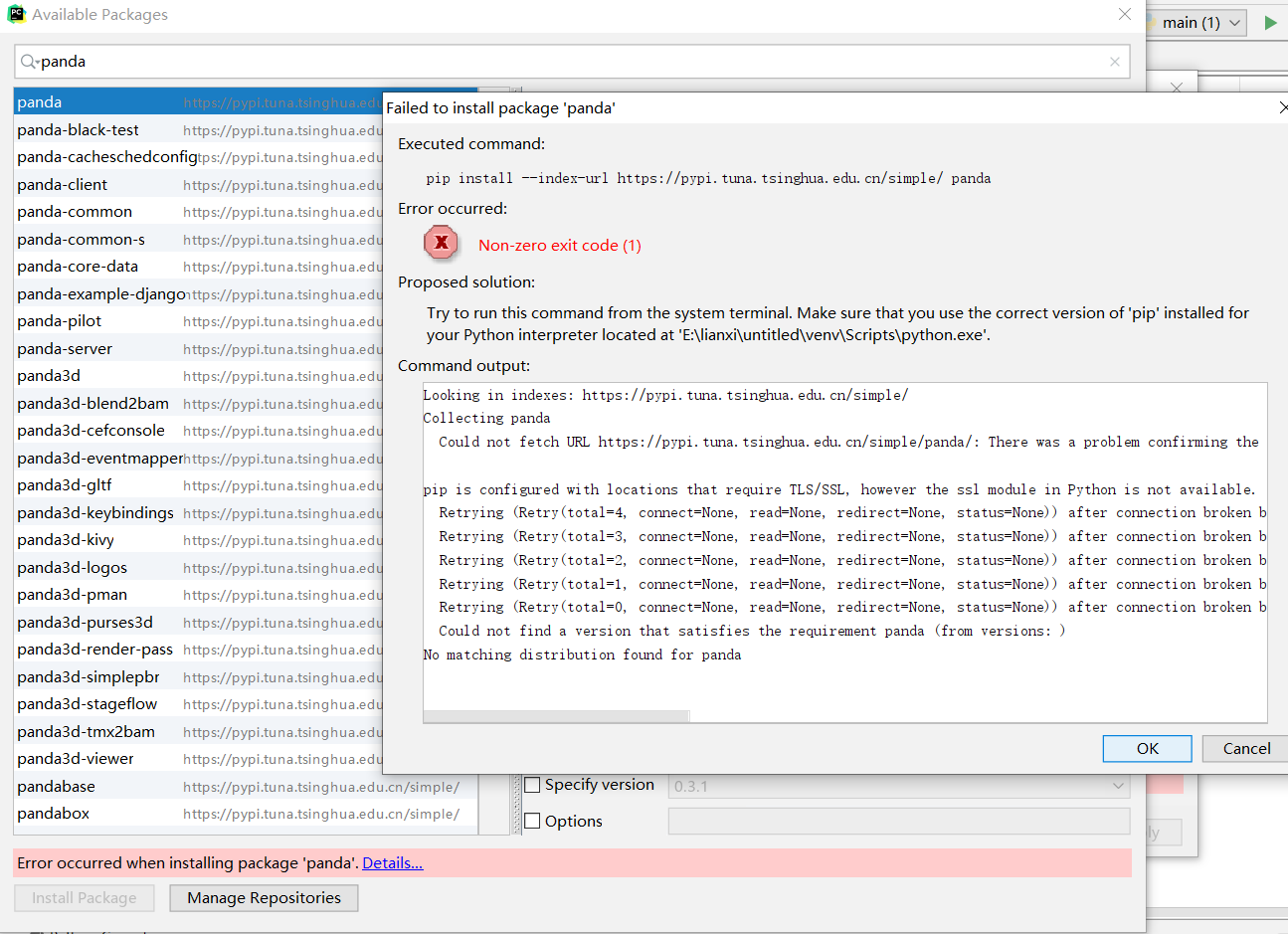
Task: Select 'panda-server' package
Action: (198, 349)
